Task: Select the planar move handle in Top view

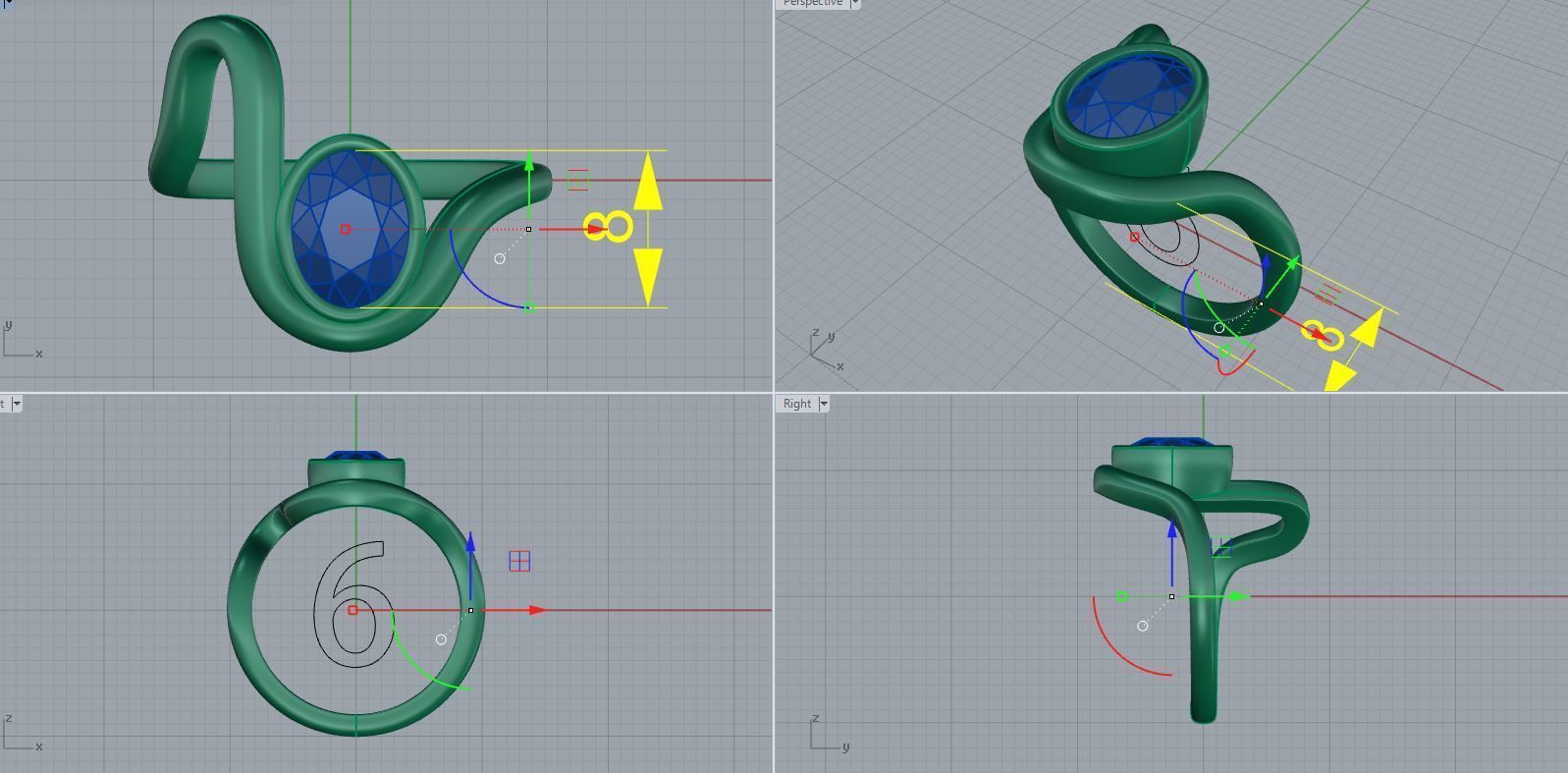Action: pos(577,180)
